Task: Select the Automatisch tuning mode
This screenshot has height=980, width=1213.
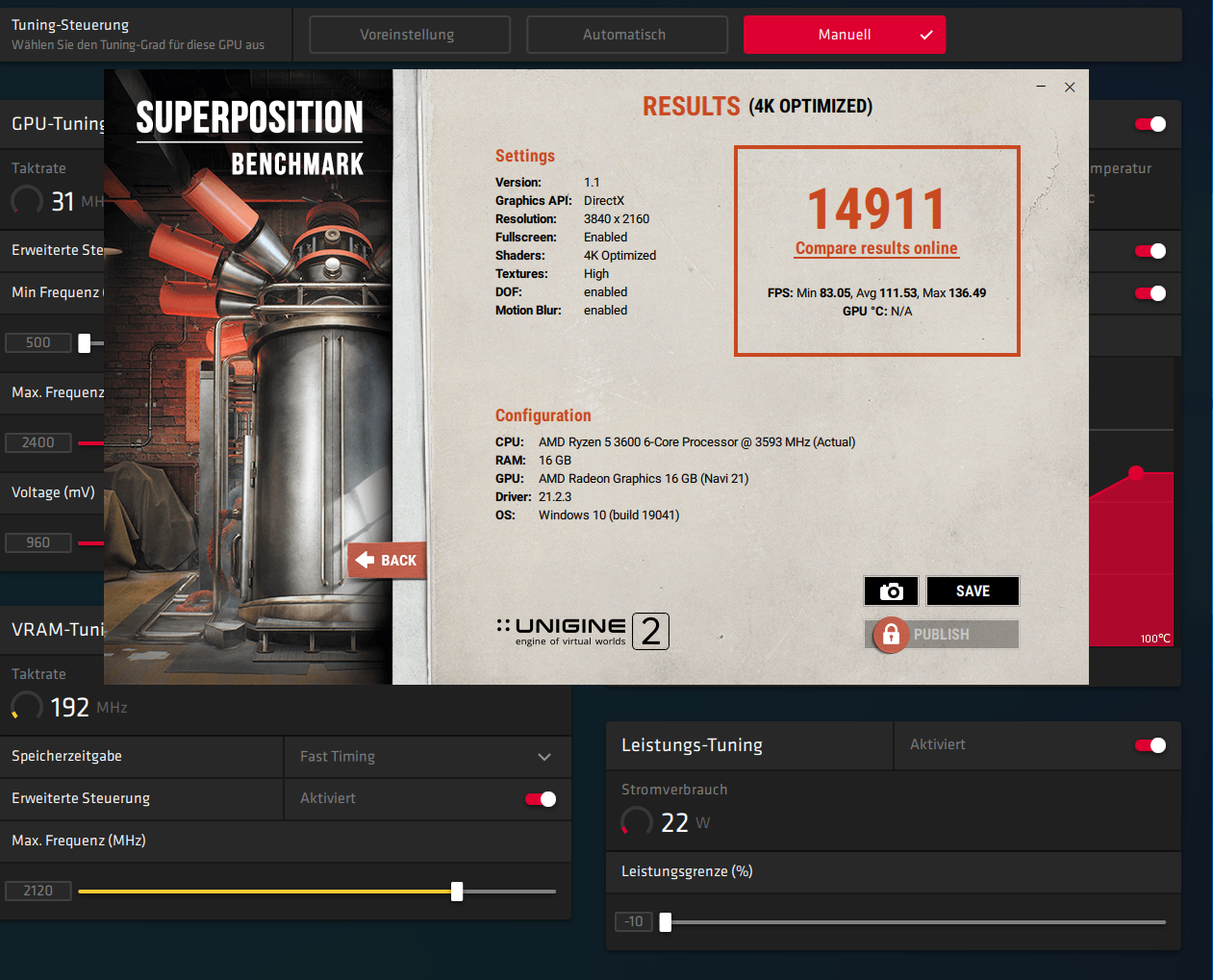Action: [626, 35]
